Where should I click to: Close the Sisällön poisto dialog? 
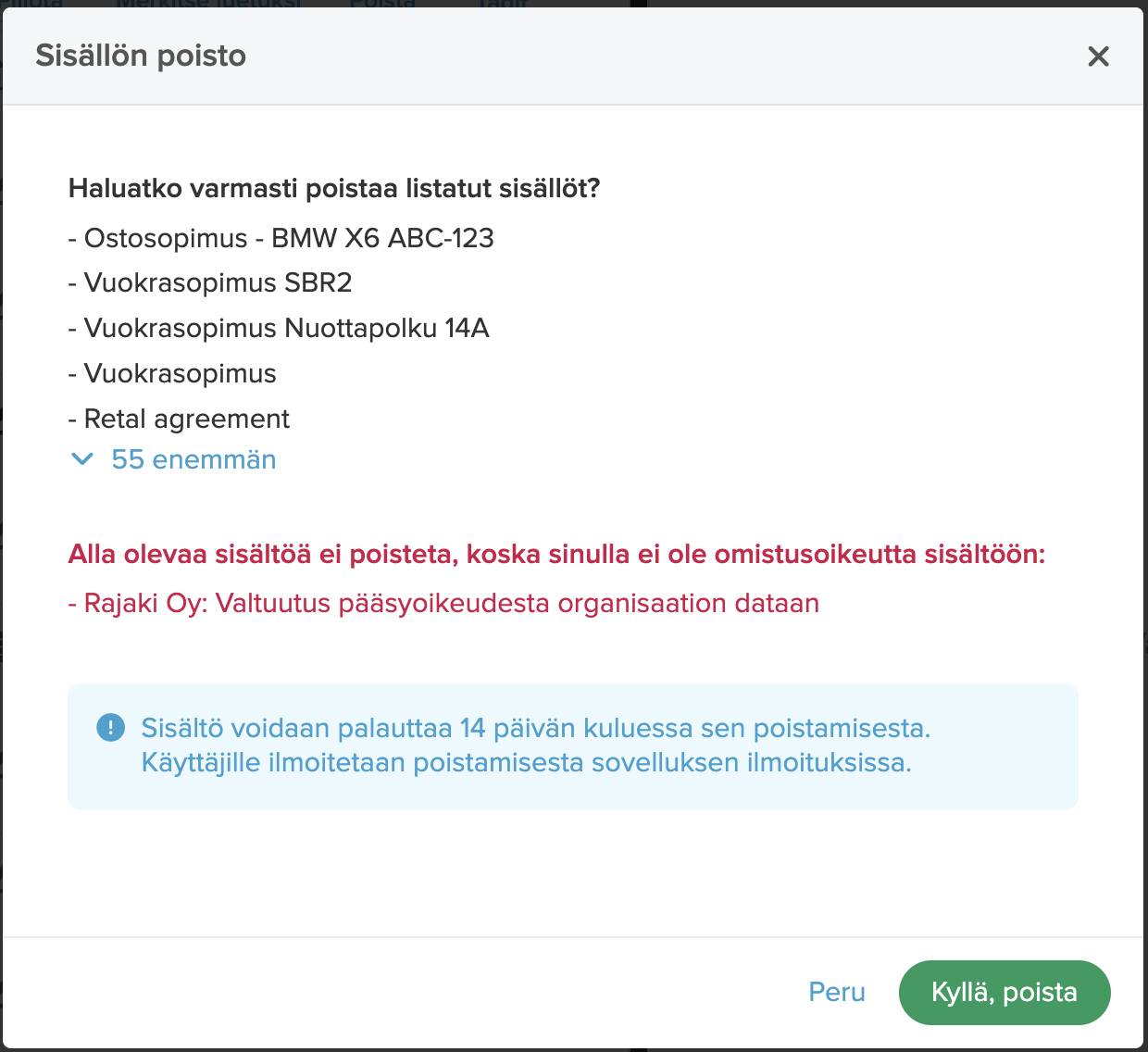pyautogui.click(x=1098, y=56)
